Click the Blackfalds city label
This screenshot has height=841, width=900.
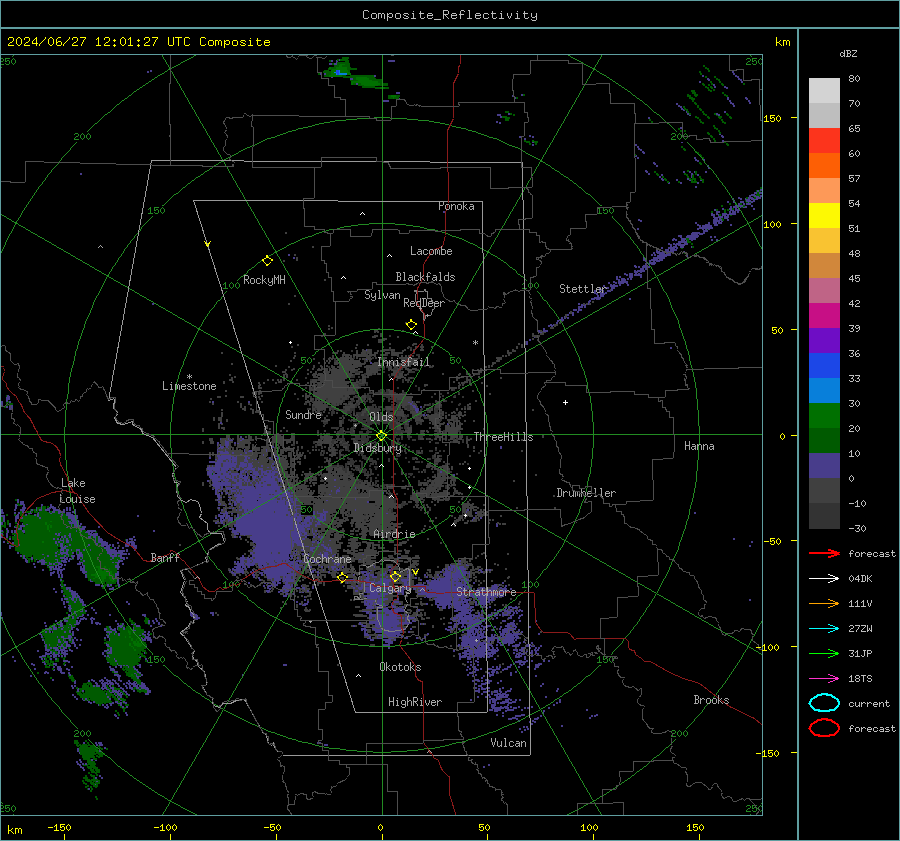425,277
